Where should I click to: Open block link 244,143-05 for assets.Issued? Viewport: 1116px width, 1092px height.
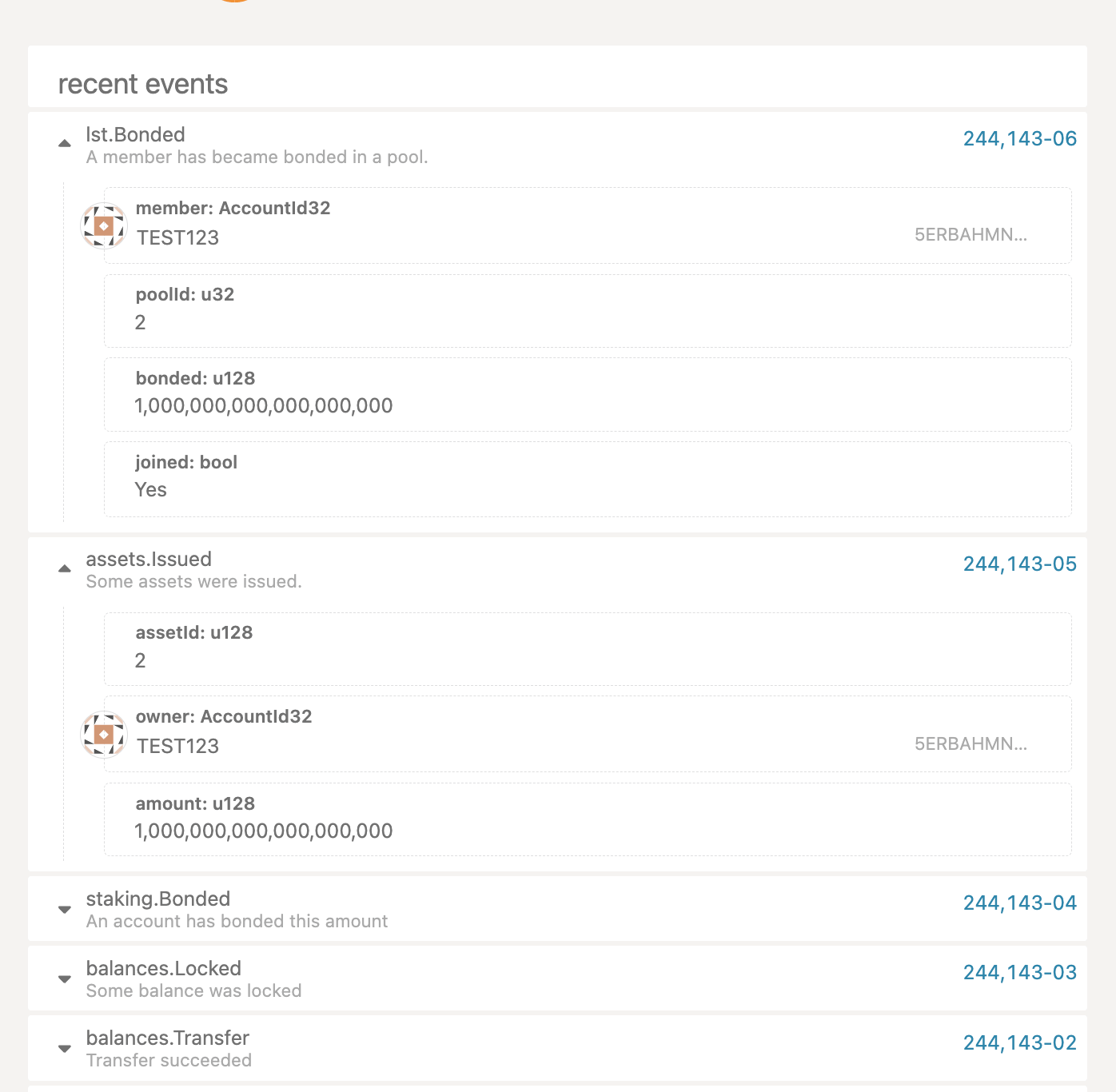[1019, 564]
